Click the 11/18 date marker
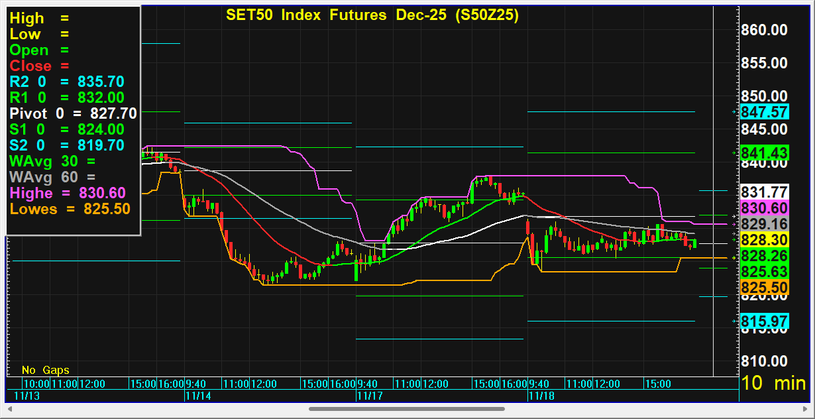 [x=540, y=396]
